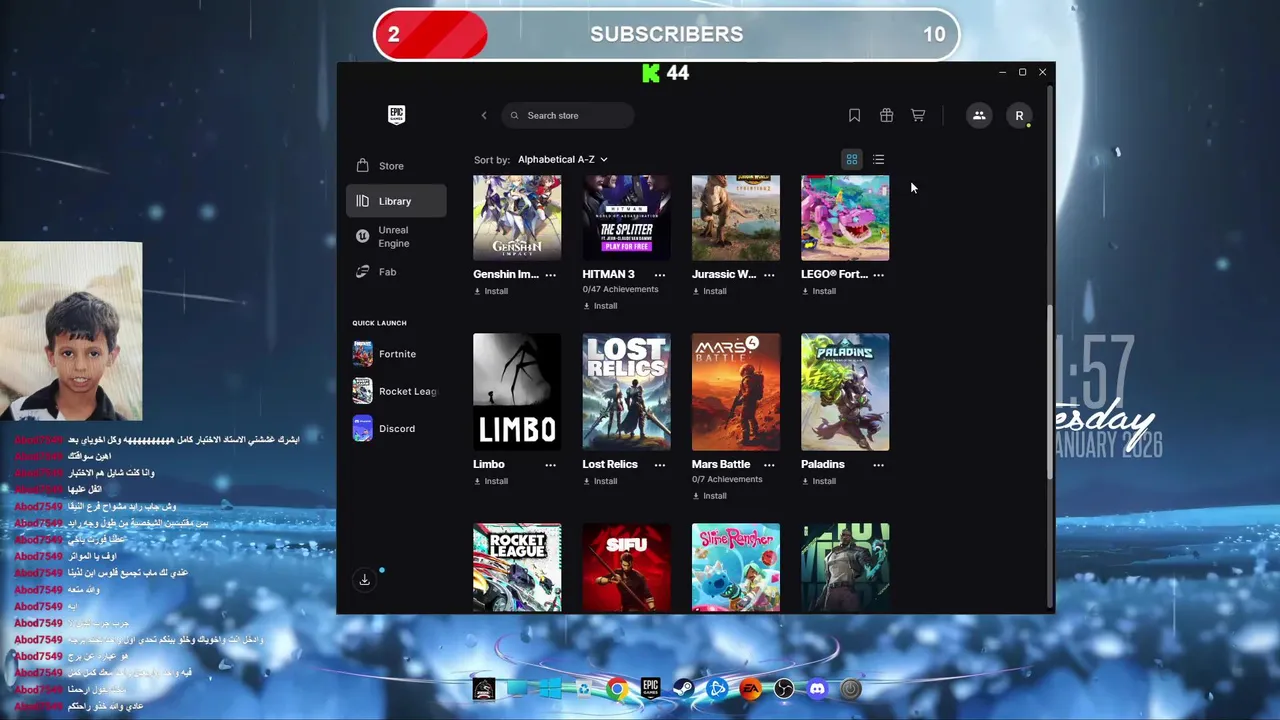
Task: Open the Store page in the sidebar
Action: click(x=396, y=166)
